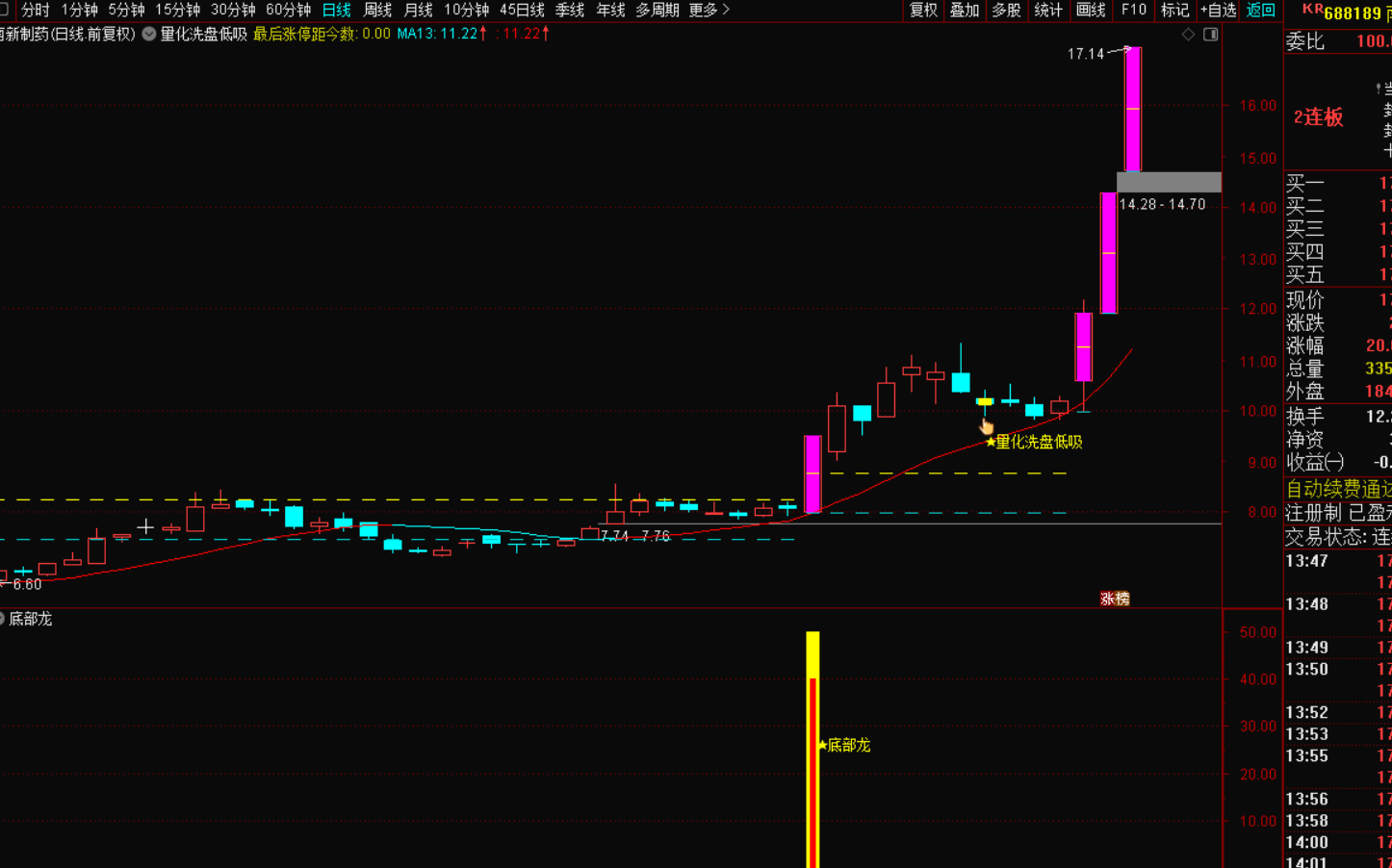Click the 涨榜 badge on the chart

pos(1115,599)
